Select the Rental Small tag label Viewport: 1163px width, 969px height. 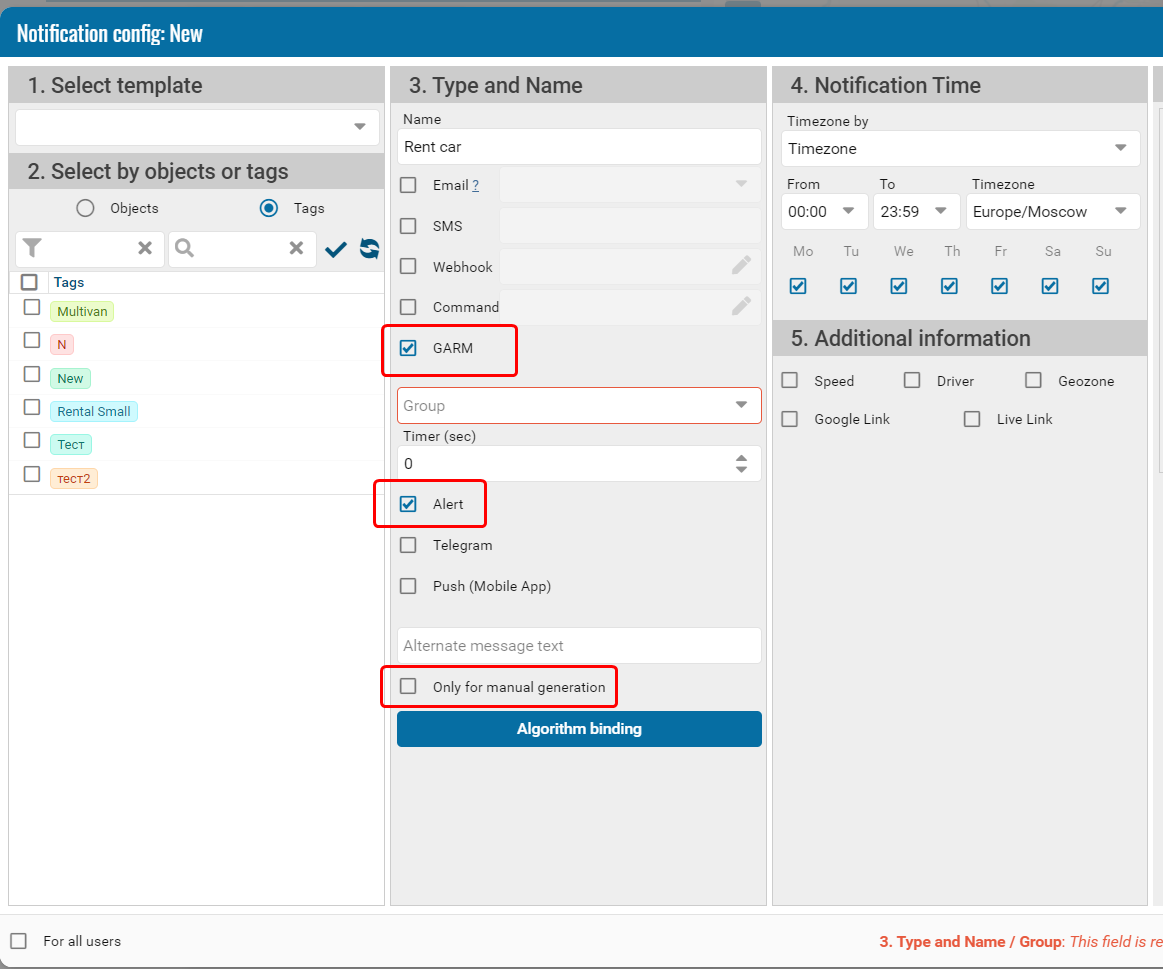coord(94,411)
